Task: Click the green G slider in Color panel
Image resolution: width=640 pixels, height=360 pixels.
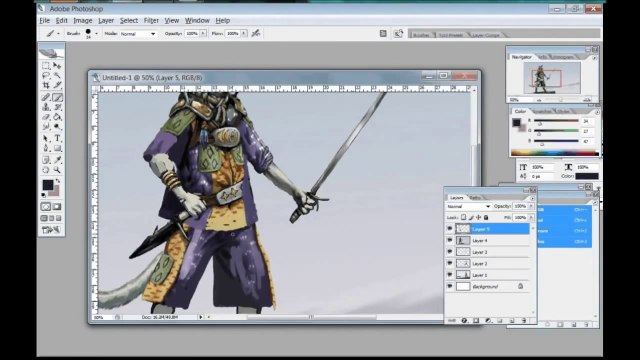Action: pos(556,131)
